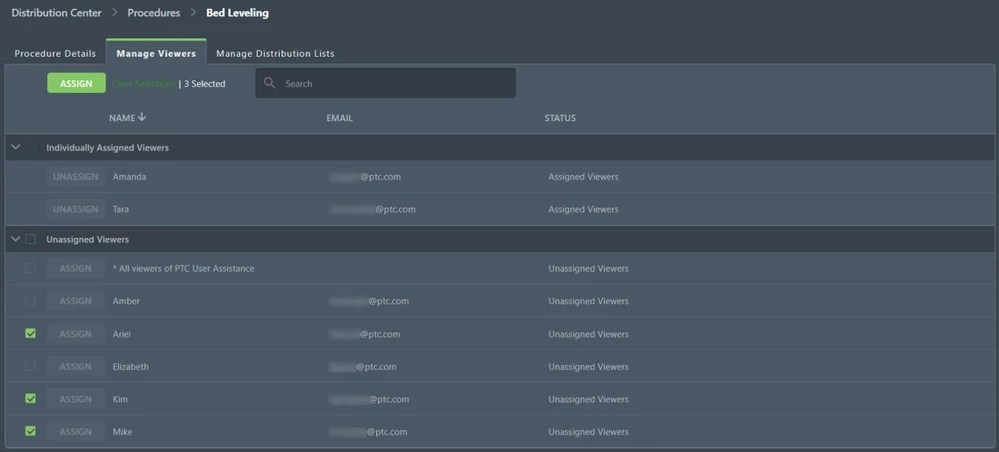Click the EMAIL column header
The width and height of the screenshot is (999, 452).
339,118
